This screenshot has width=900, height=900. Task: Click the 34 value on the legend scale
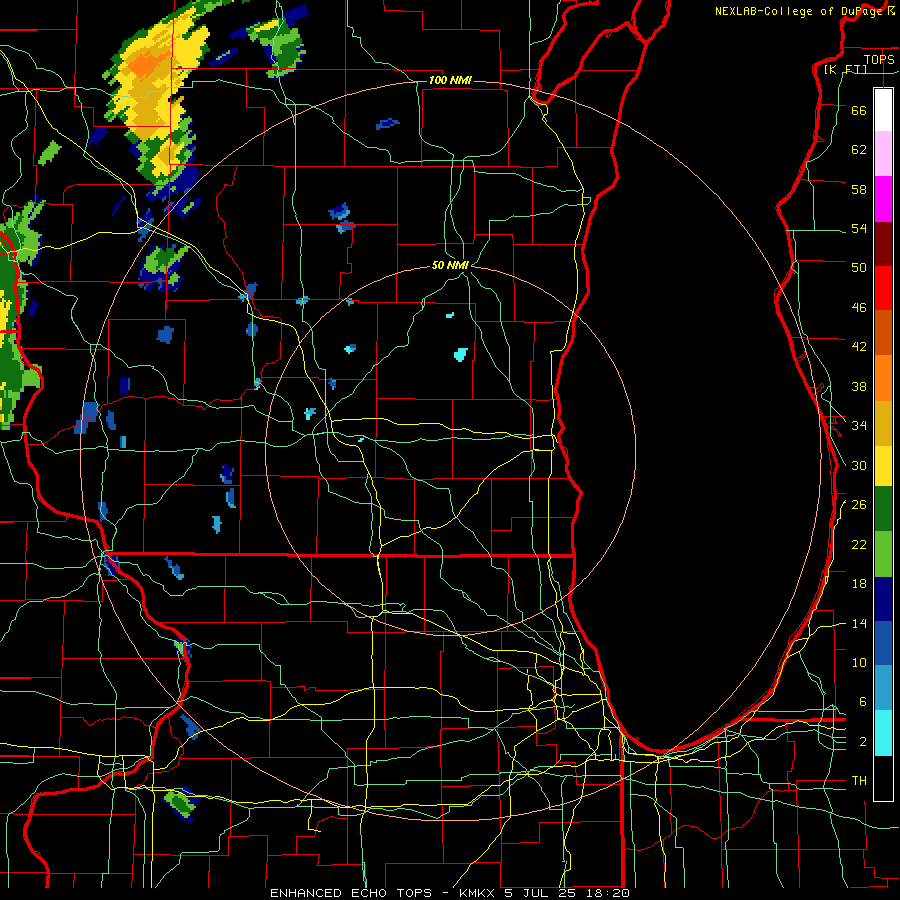click(859, 426)
